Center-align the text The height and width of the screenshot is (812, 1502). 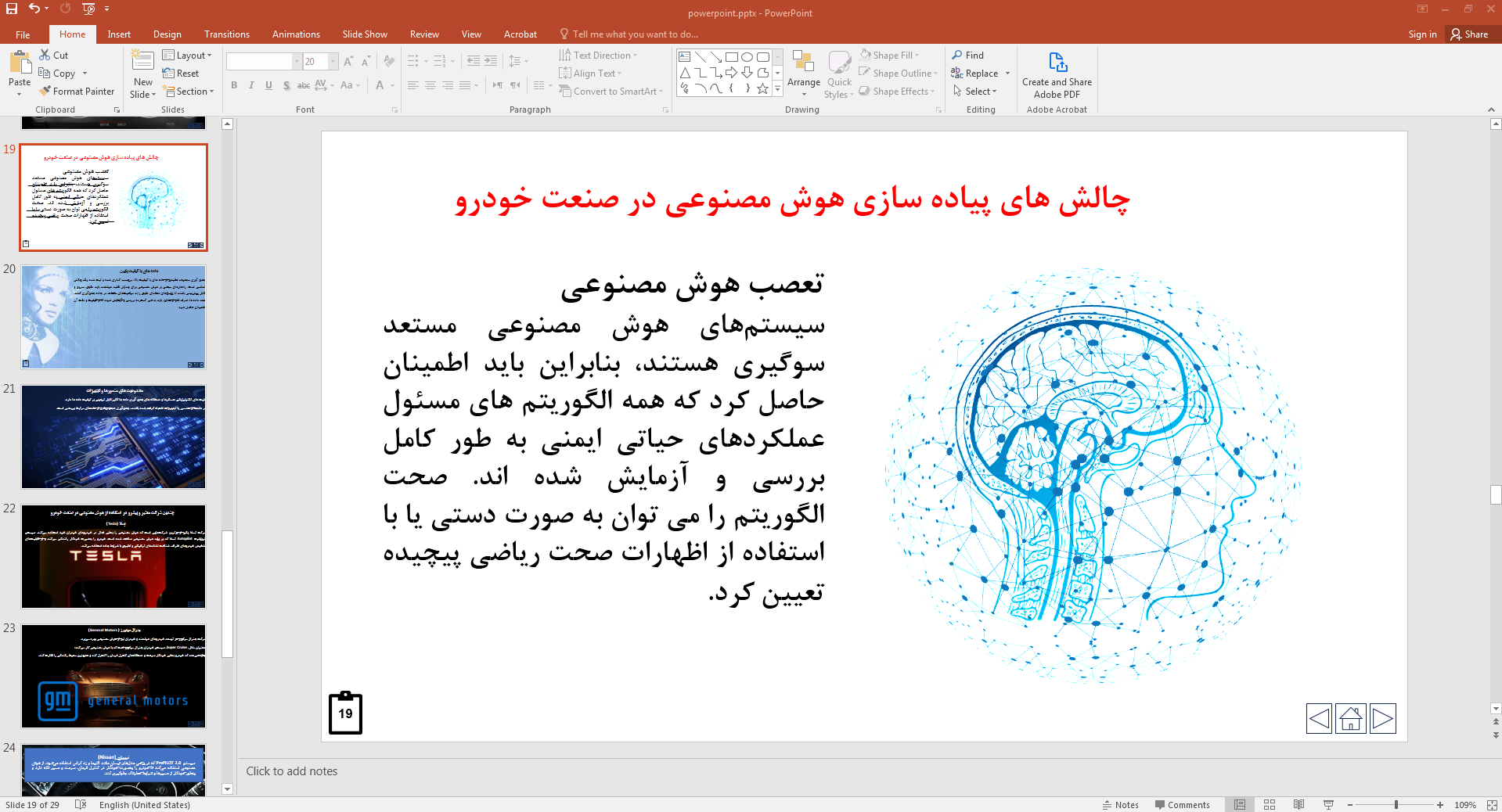tap(430, 85)
